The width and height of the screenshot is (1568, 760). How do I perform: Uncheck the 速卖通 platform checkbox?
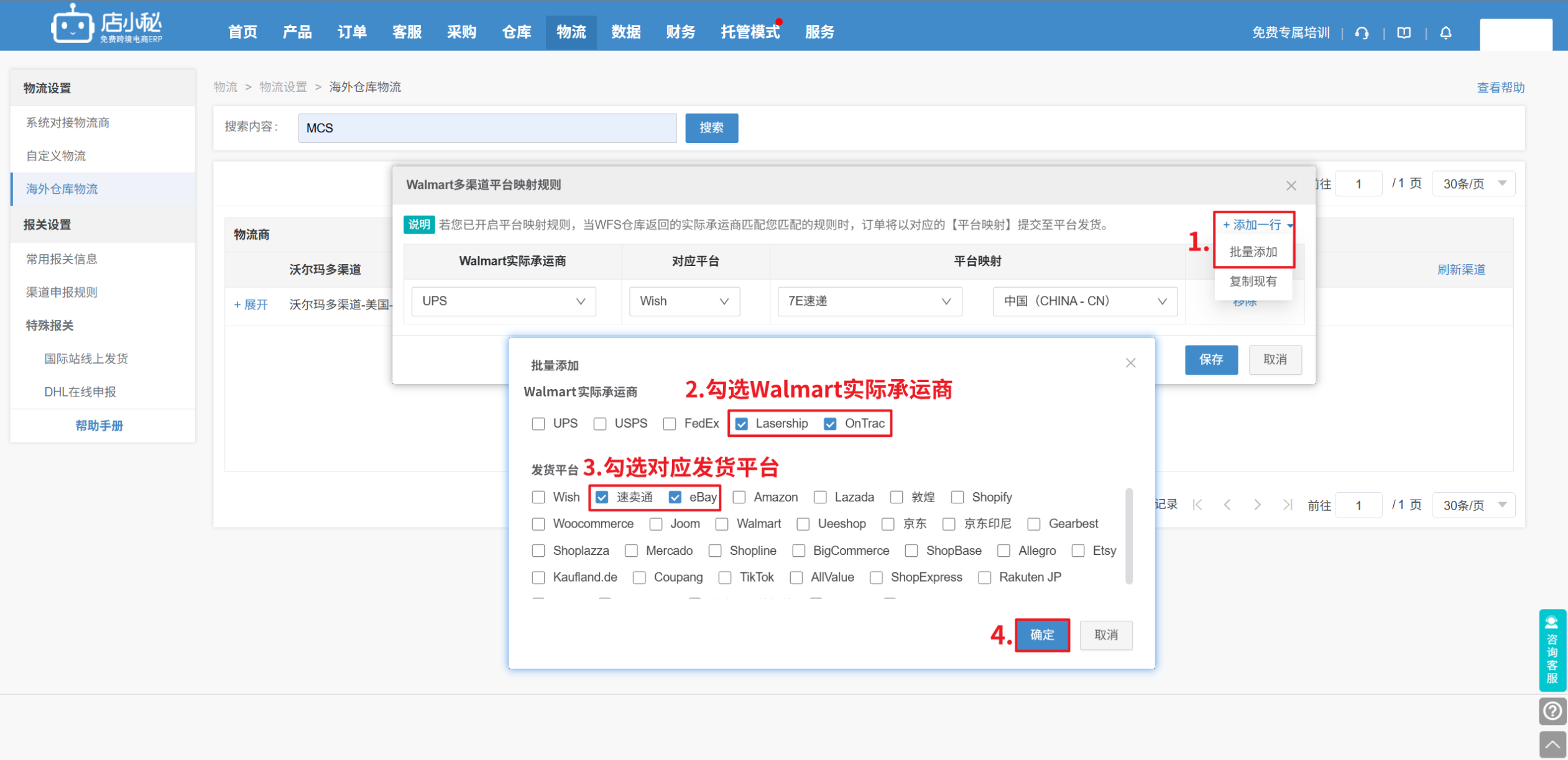pyautogui.click(x=602, y=497)
